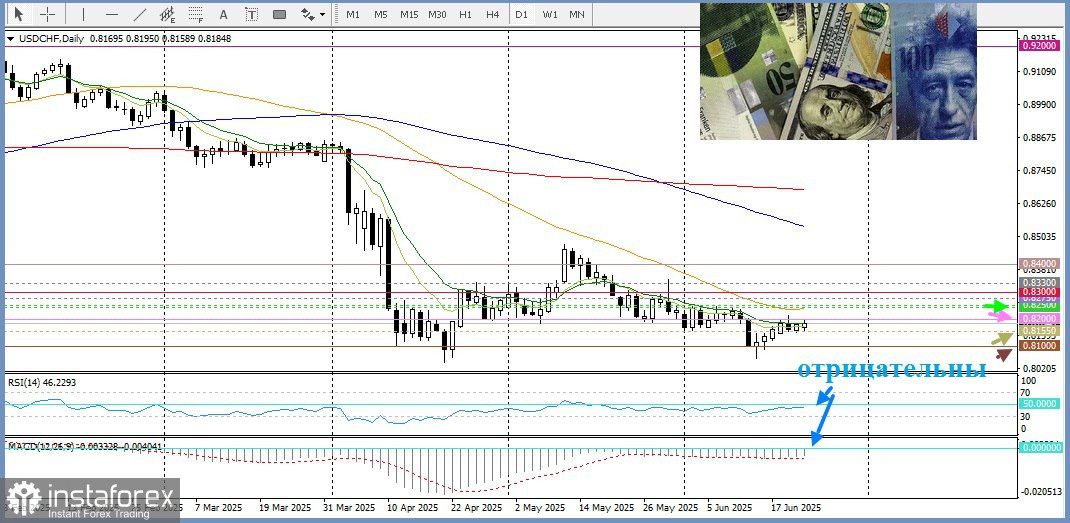Click the rectangle shape tool
This screenshot has height=523, width=1070.
tap(279, 14)
